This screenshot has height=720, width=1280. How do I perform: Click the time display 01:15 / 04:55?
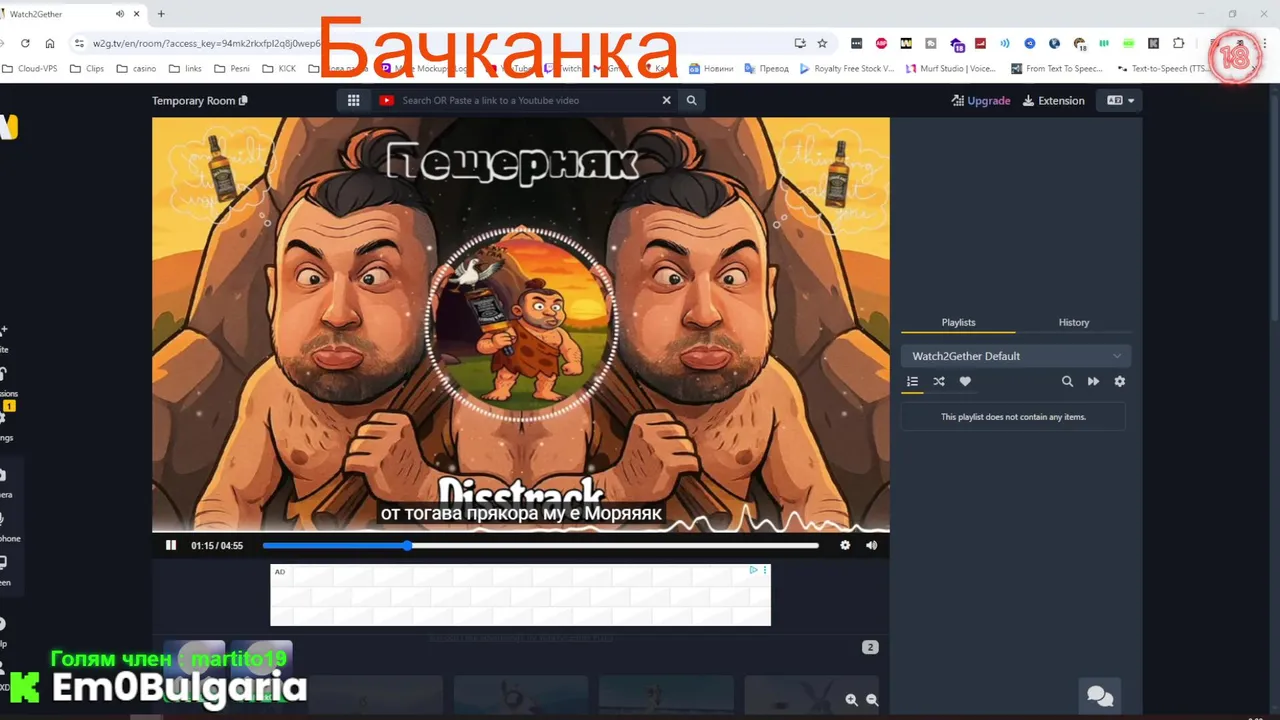pos(217,545)
